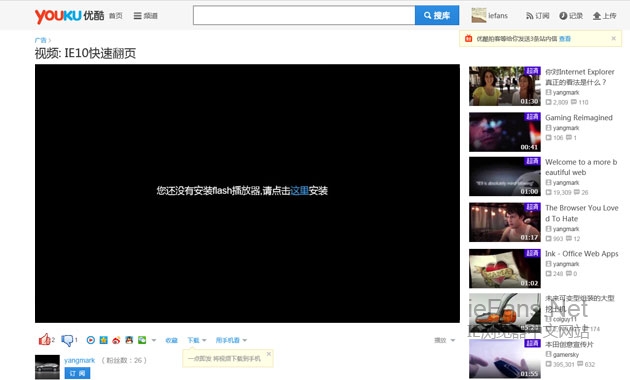
Task: Click the blue 搜库 search button
Action: tap(437, 15)
